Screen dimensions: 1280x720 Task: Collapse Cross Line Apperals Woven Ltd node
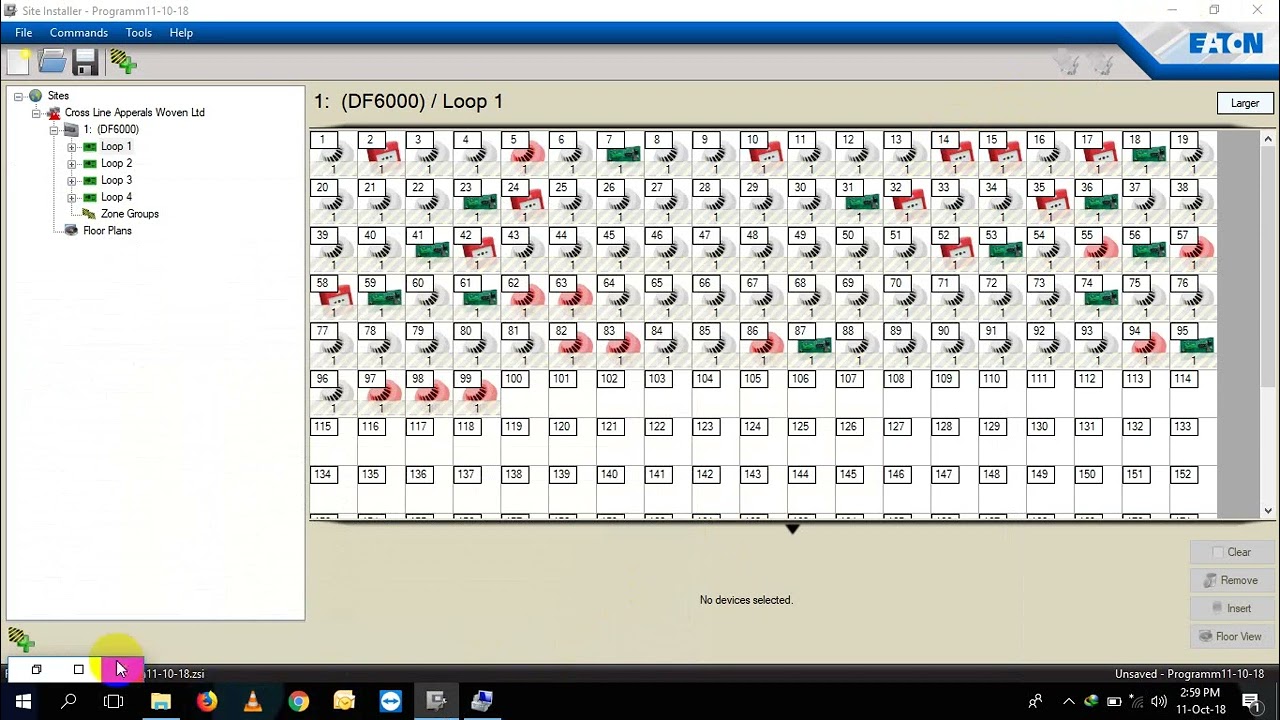pos(37,113)
